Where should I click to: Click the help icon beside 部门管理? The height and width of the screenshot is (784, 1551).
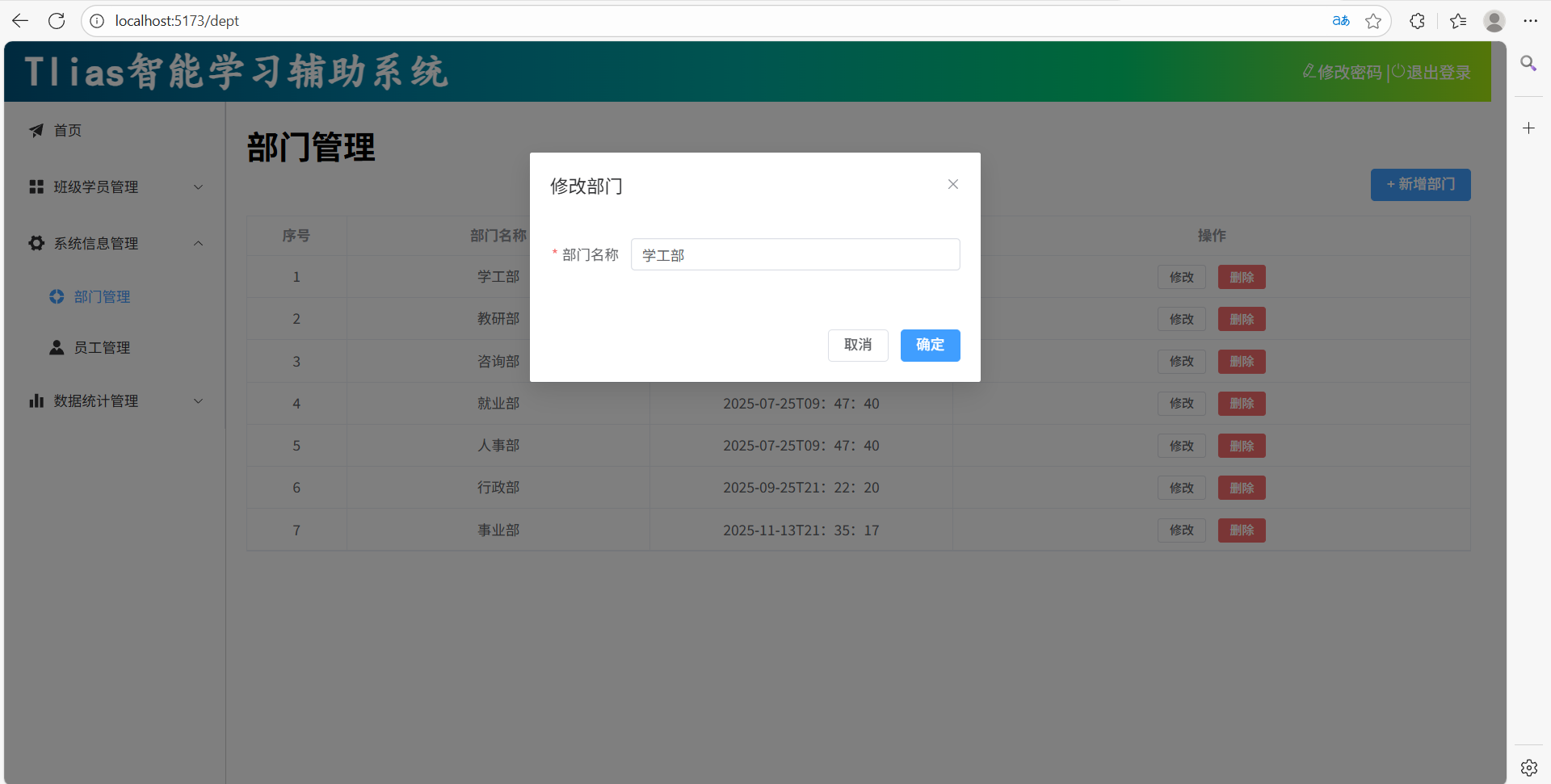(57, 296)
